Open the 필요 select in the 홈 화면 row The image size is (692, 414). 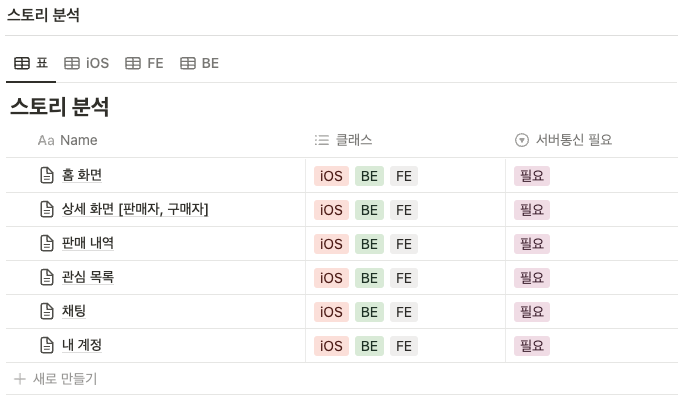tap(532, 176)
